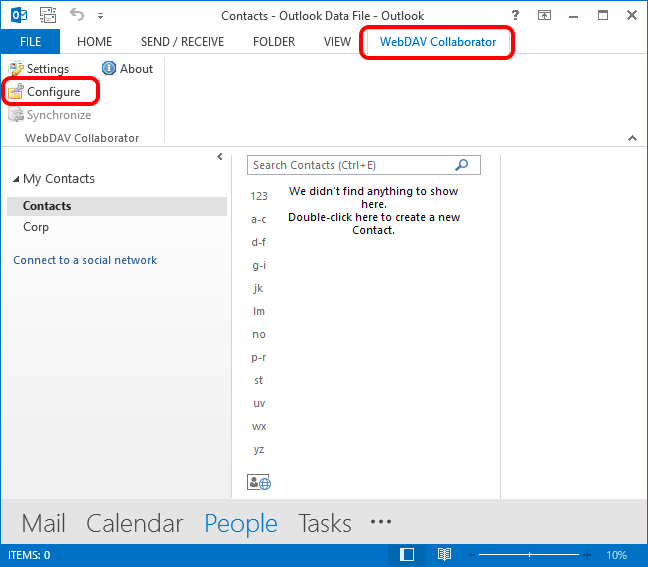This screenshot has height=567, width=648.
Task: Go to People in navigation bar
Action: [x=241, y=524]
